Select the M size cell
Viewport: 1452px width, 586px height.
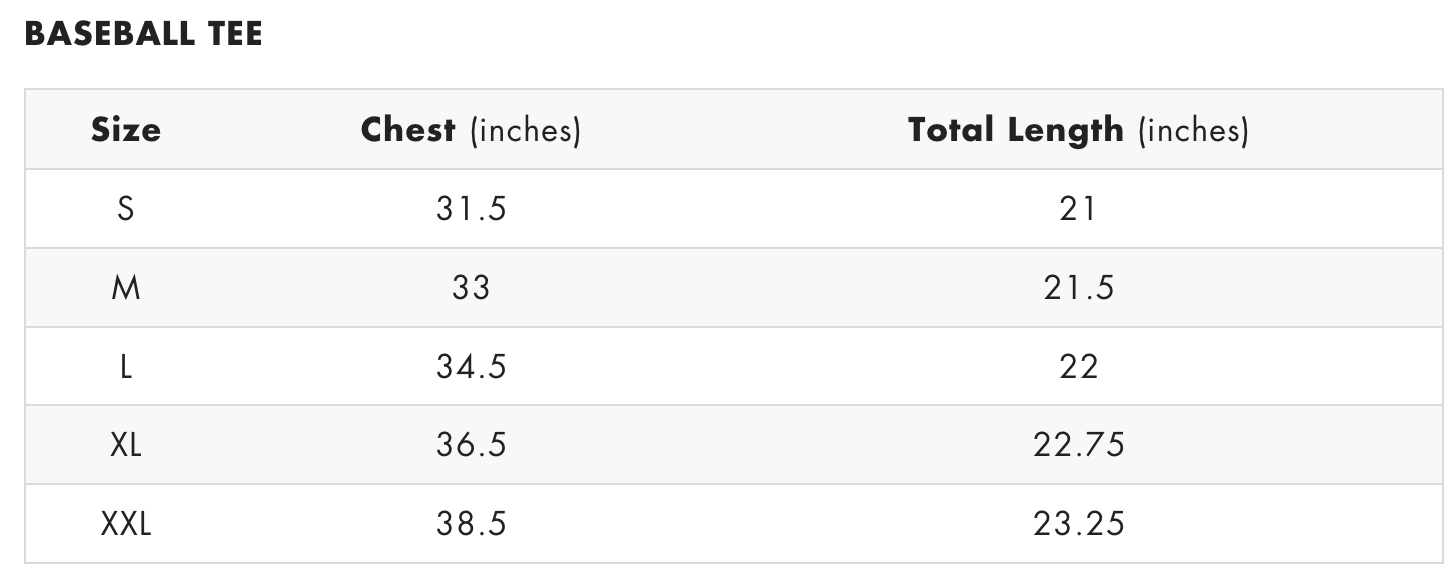(126, 288)
